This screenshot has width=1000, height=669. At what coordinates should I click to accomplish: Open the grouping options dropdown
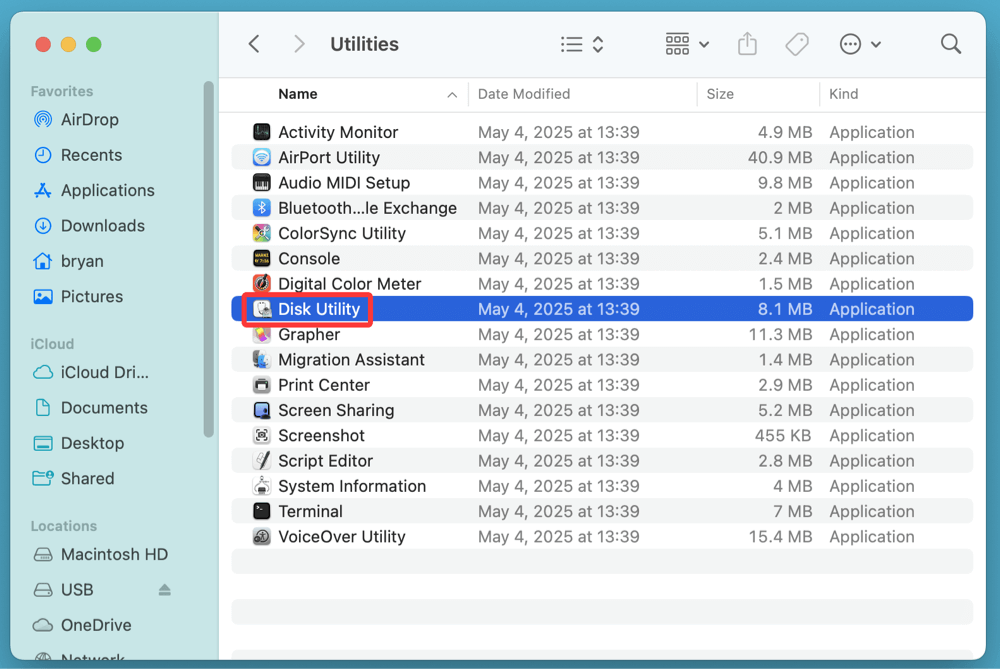point(686,43)
